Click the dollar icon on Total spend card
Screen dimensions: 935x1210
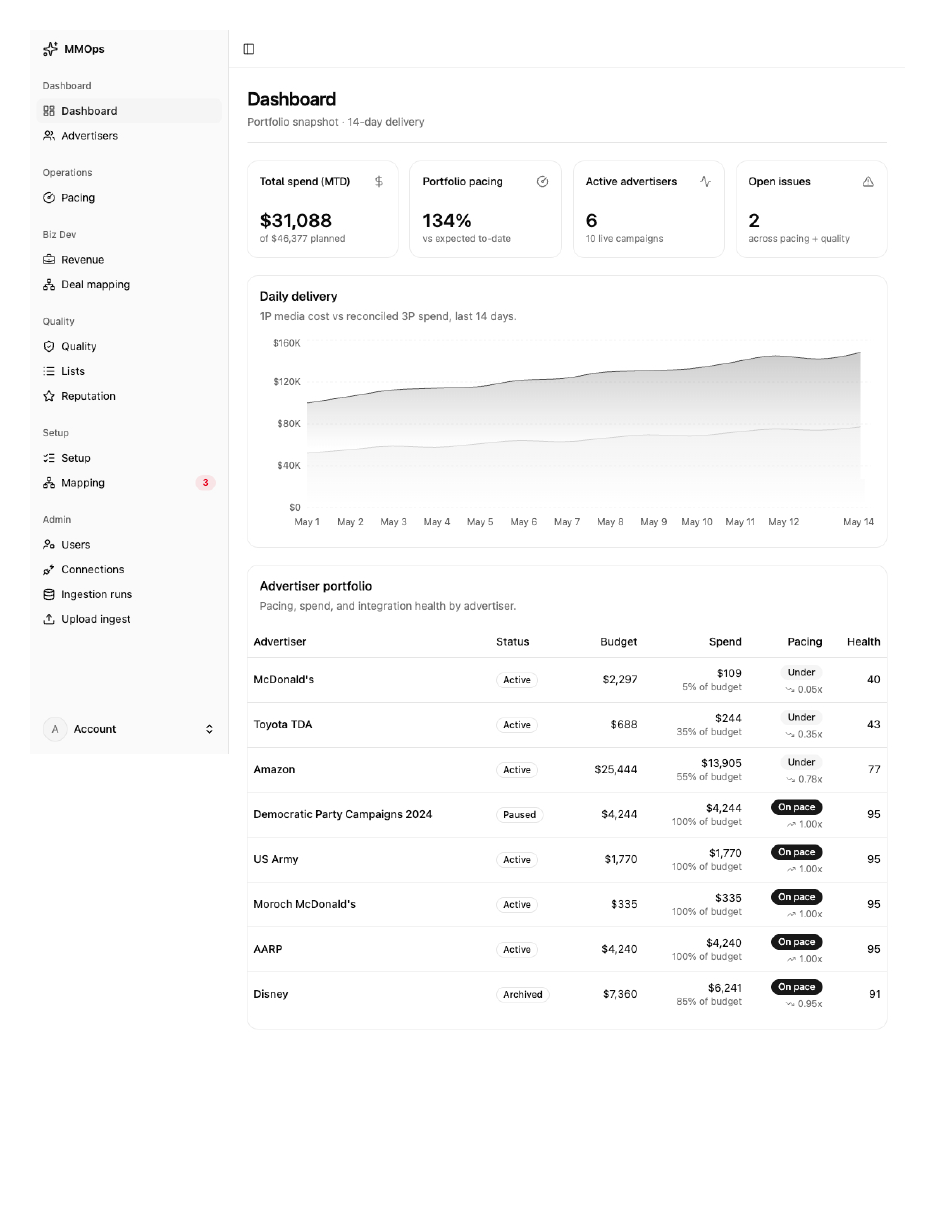pos(379,182)
